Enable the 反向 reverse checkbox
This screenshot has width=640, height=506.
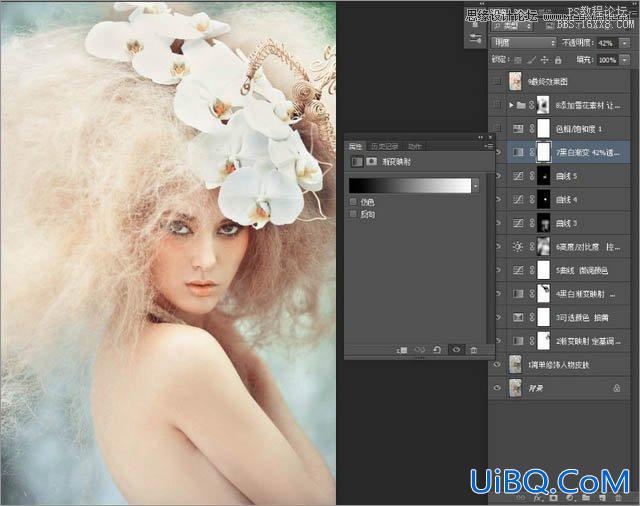click(x=353, y=214)
